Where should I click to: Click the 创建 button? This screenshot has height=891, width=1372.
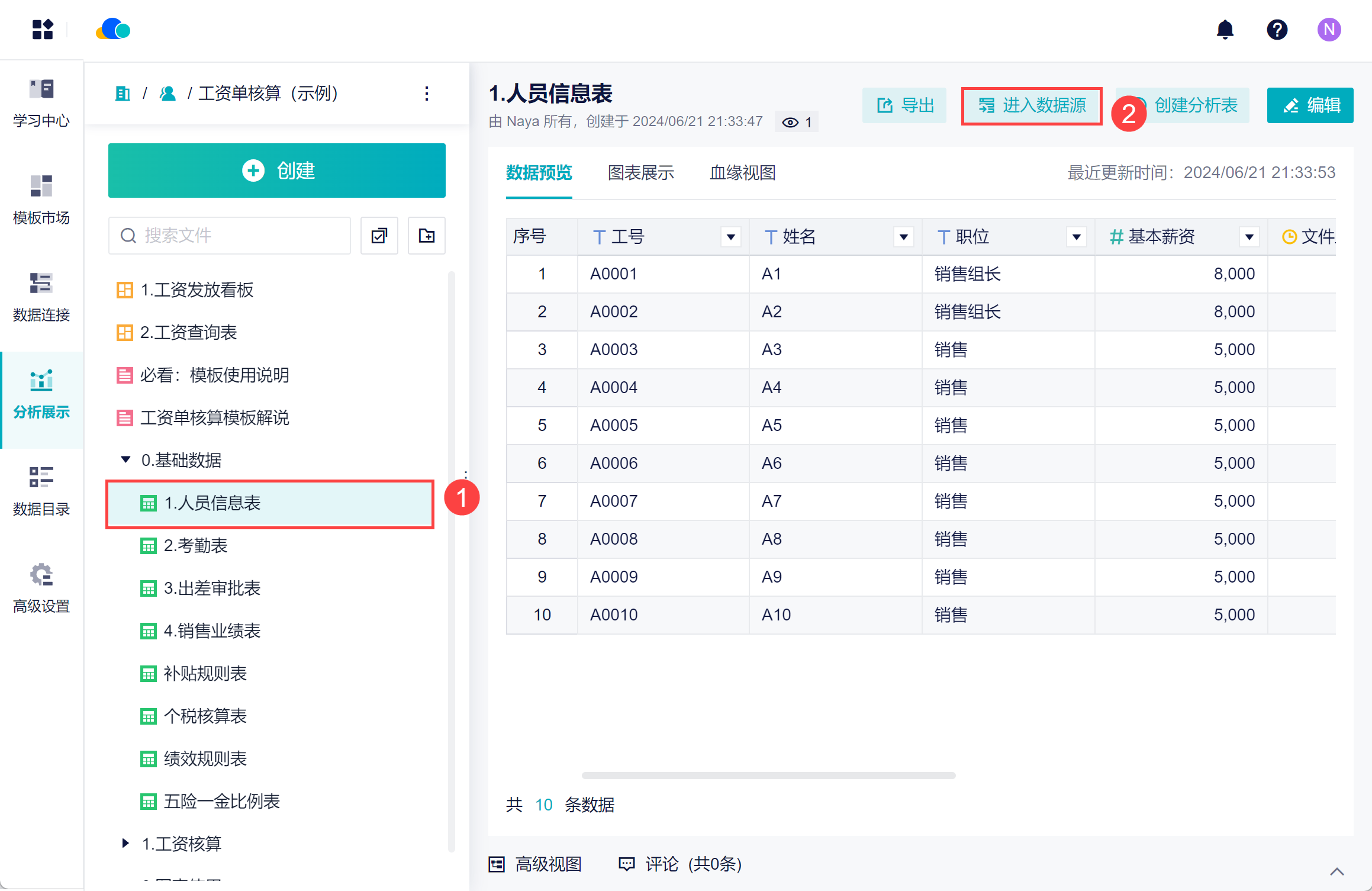pos(276,171)
